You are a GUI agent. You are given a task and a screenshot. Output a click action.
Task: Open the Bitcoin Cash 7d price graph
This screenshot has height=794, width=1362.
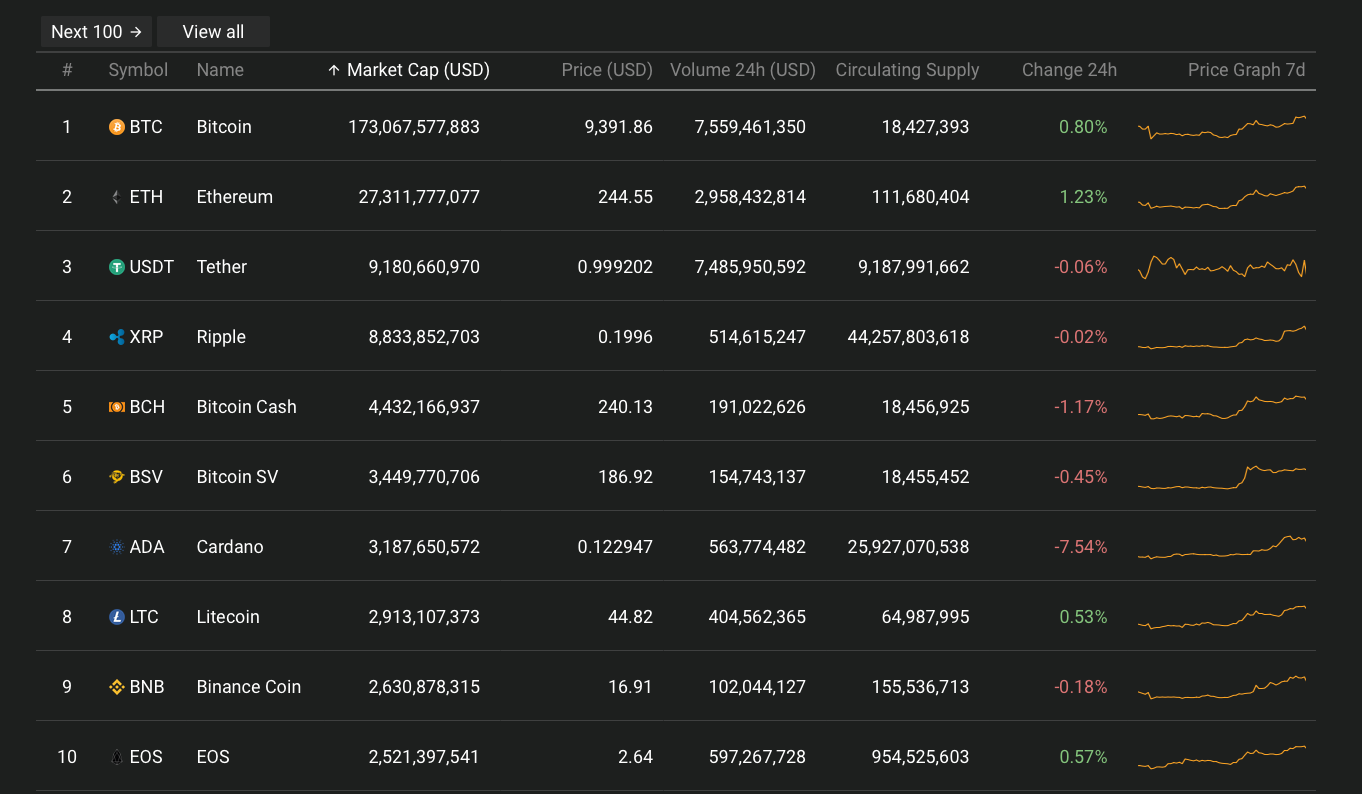1222,407
